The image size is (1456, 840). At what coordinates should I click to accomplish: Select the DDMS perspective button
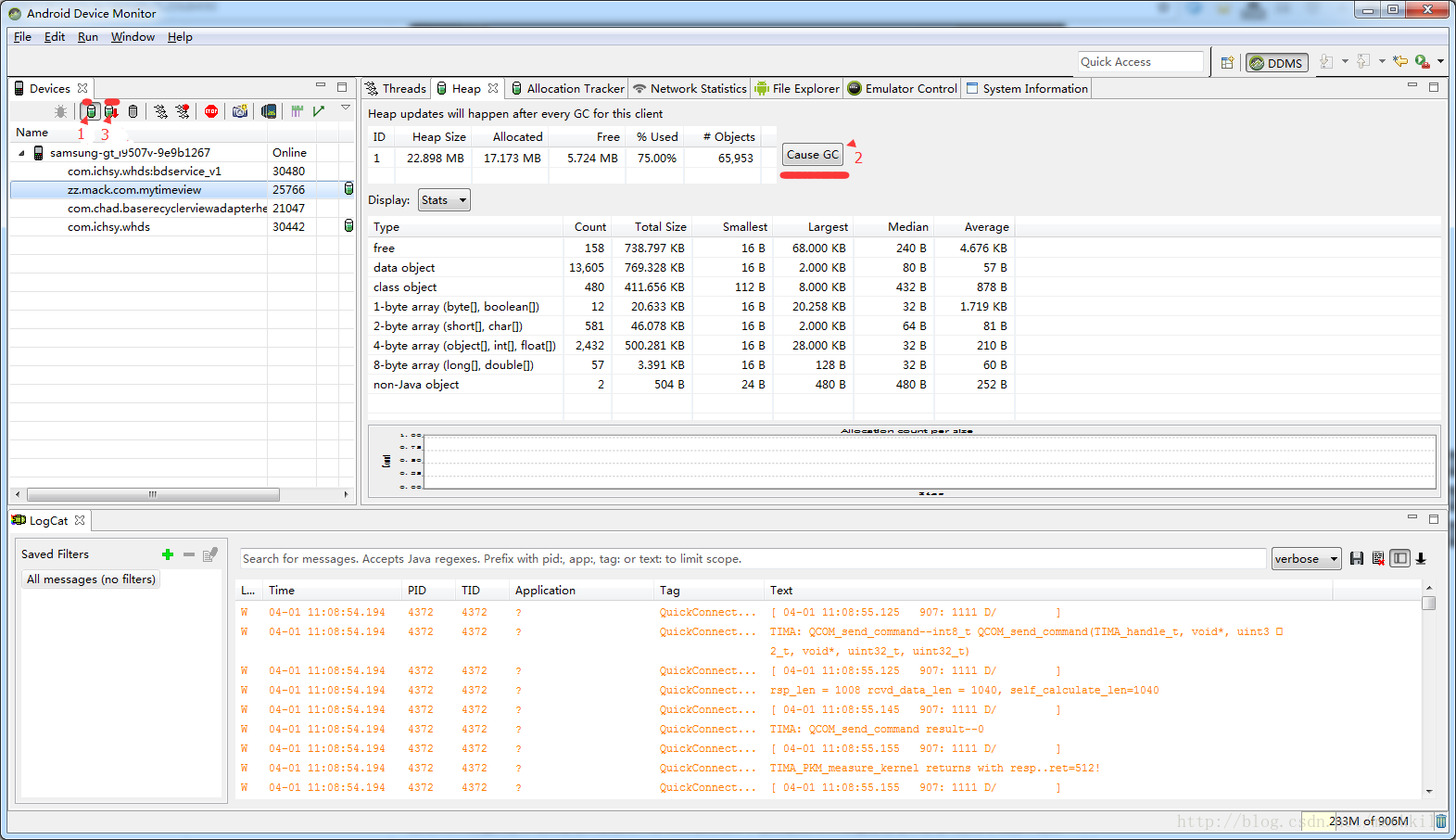(1277, 63)
